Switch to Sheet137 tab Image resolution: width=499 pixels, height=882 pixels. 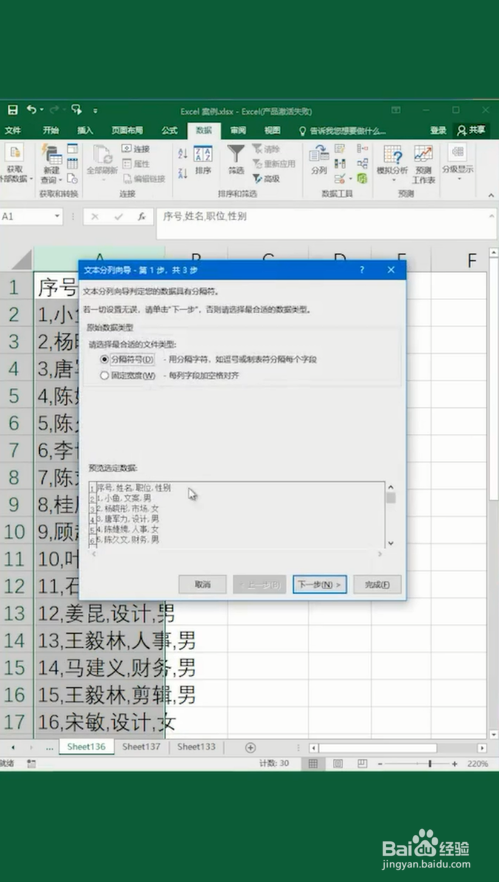(141, 747)
